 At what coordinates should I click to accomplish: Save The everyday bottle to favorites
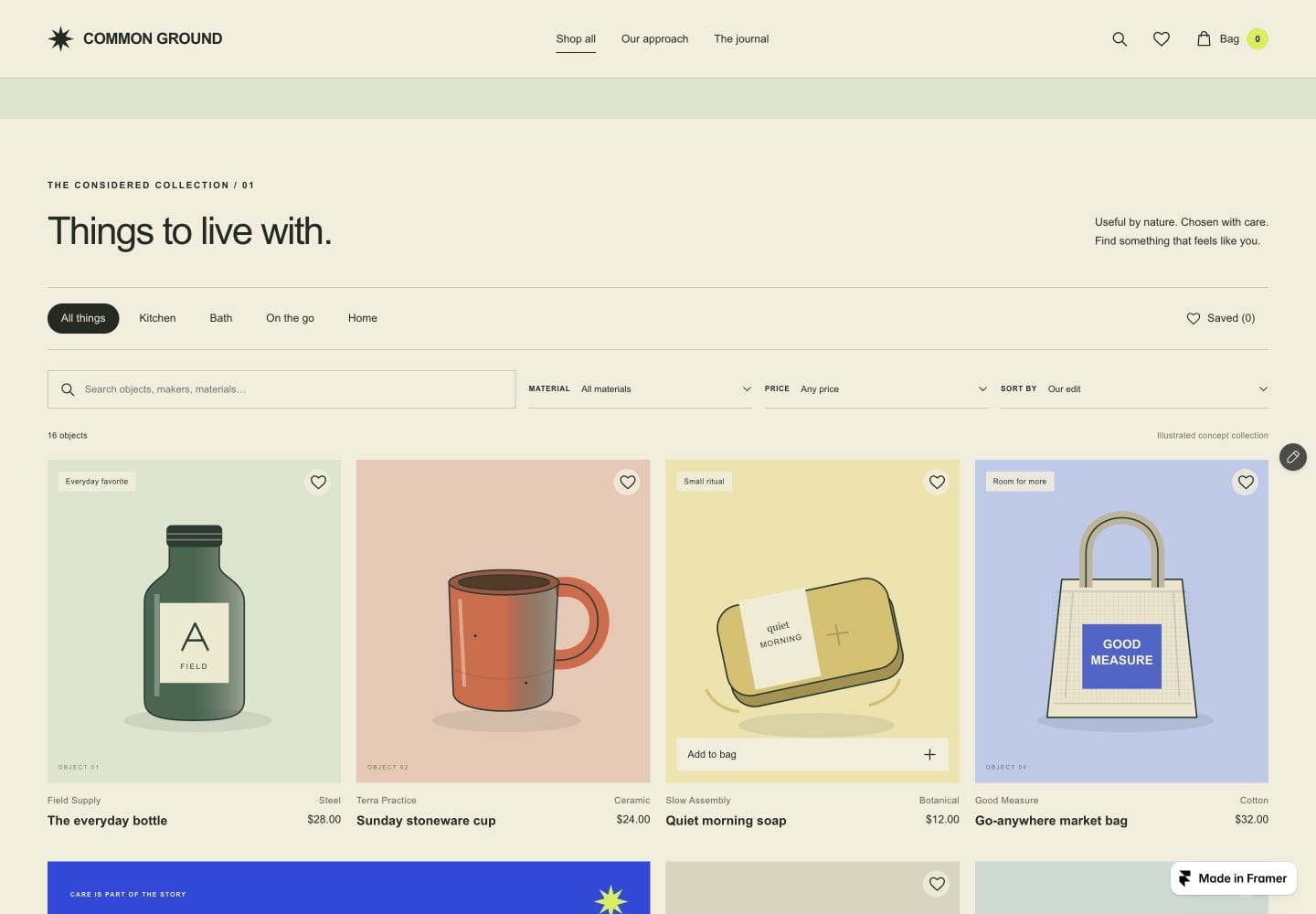click(x=318, y=482)
